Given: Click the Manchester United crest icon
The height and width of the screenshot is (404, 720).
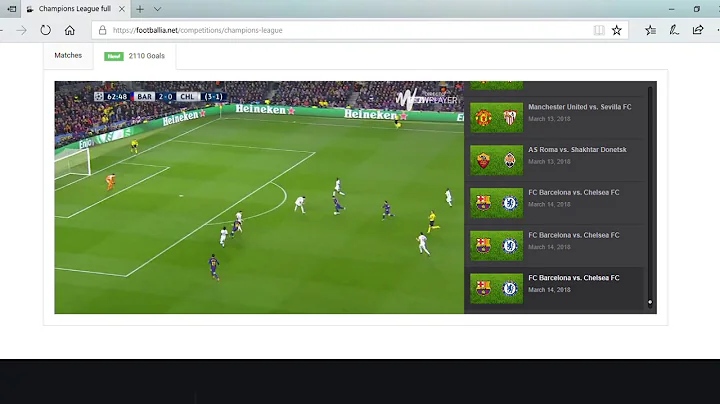Looking at the screenshot, I should click(x=483, y=118).
